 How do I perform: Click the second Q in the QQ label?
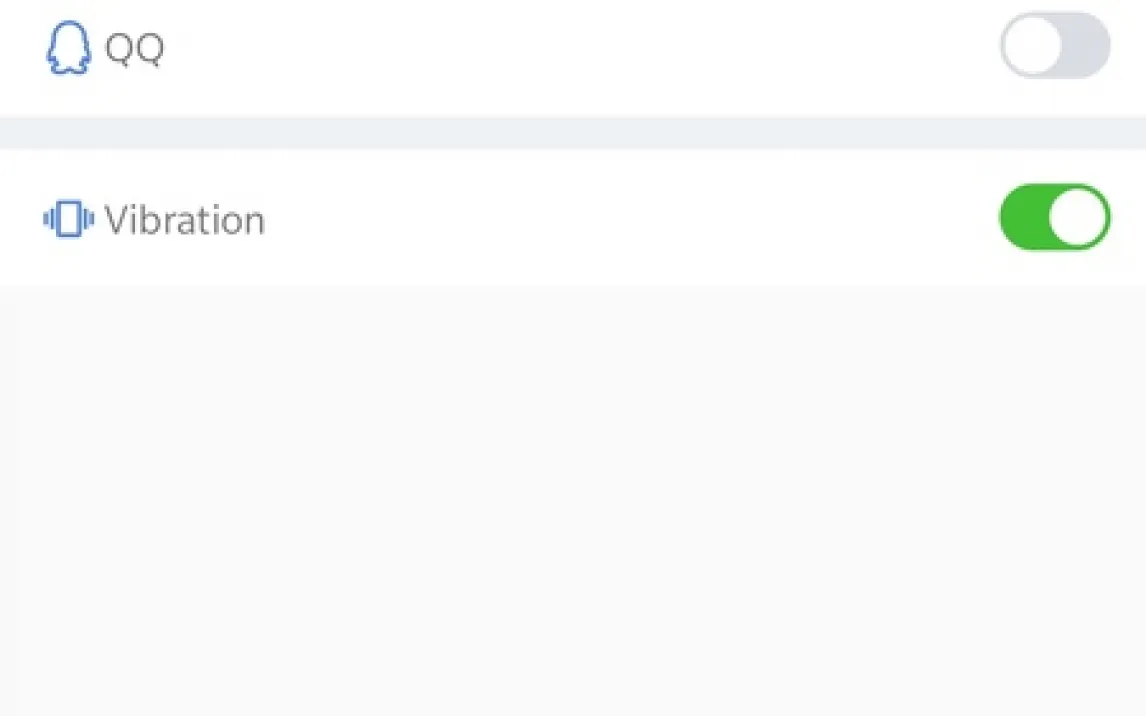point(149,48)
